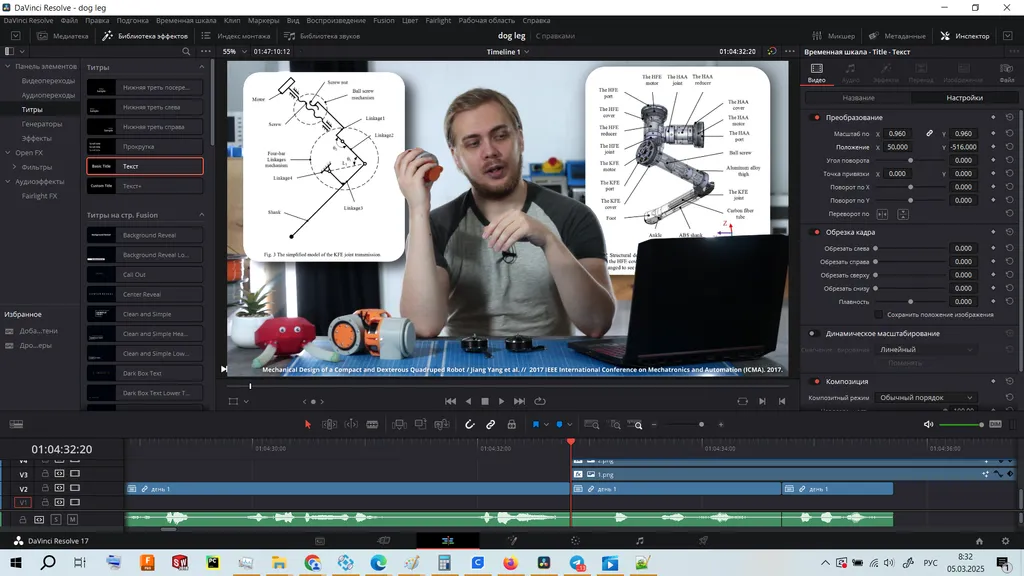Collapse the Titles (Титры) list section

(201, 67)
